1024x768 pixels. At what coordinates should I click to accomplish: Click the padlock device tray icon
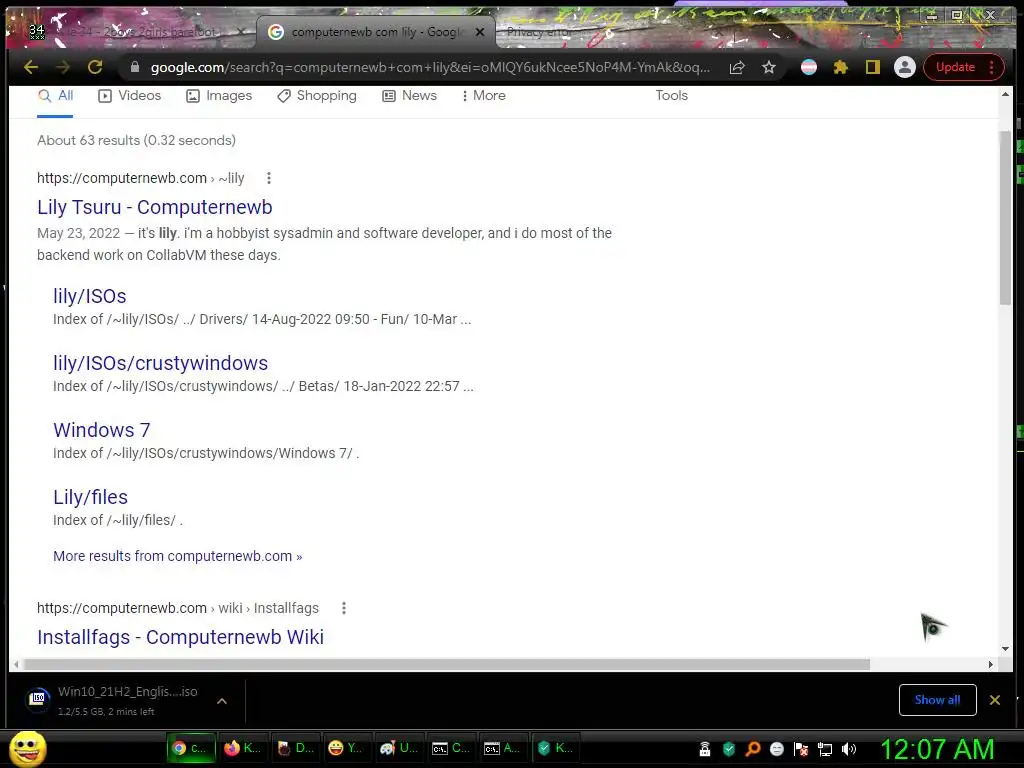click(705, 749)
